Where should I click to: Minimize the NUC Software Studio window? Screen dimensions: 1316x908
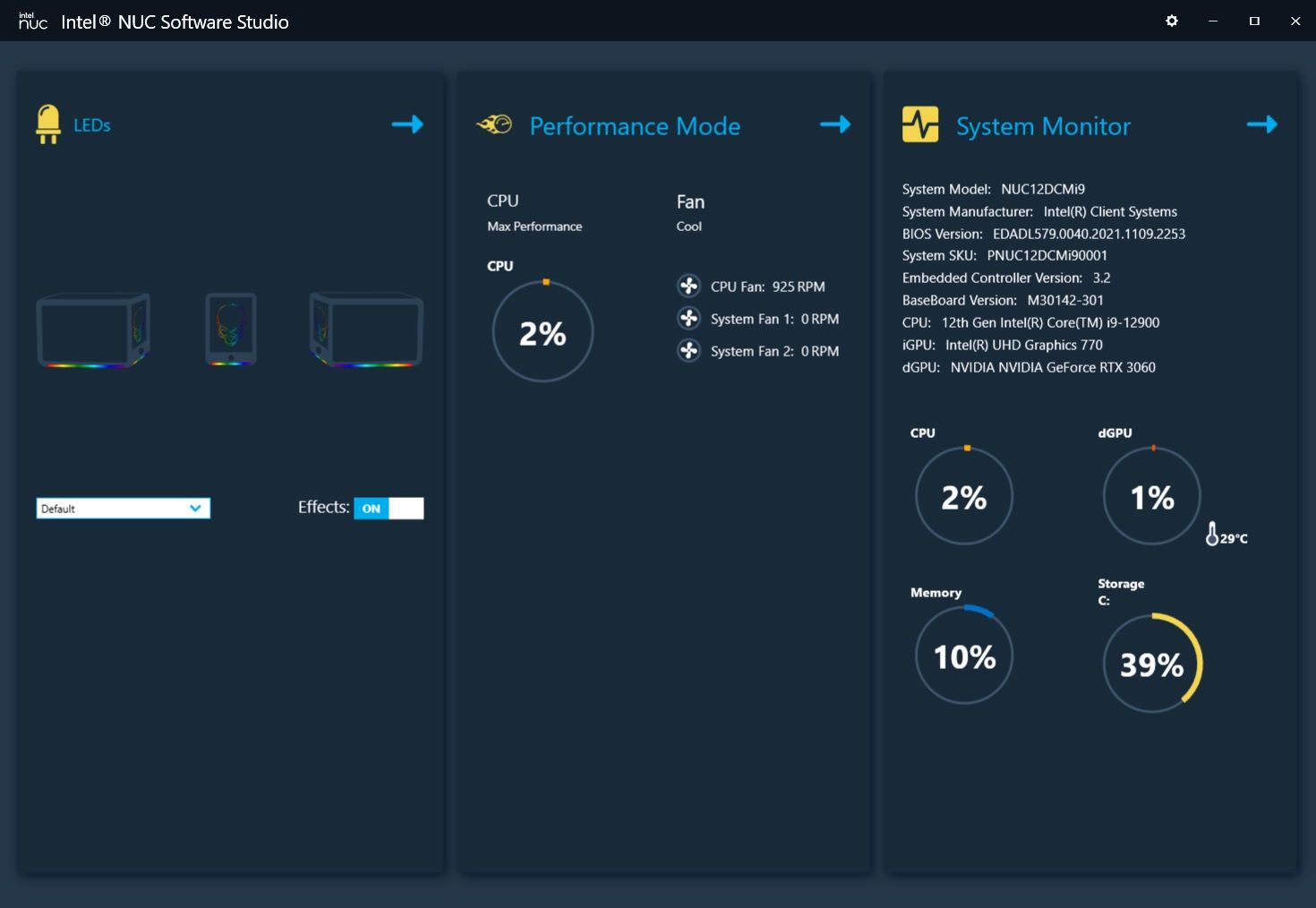pos(1213,21)
